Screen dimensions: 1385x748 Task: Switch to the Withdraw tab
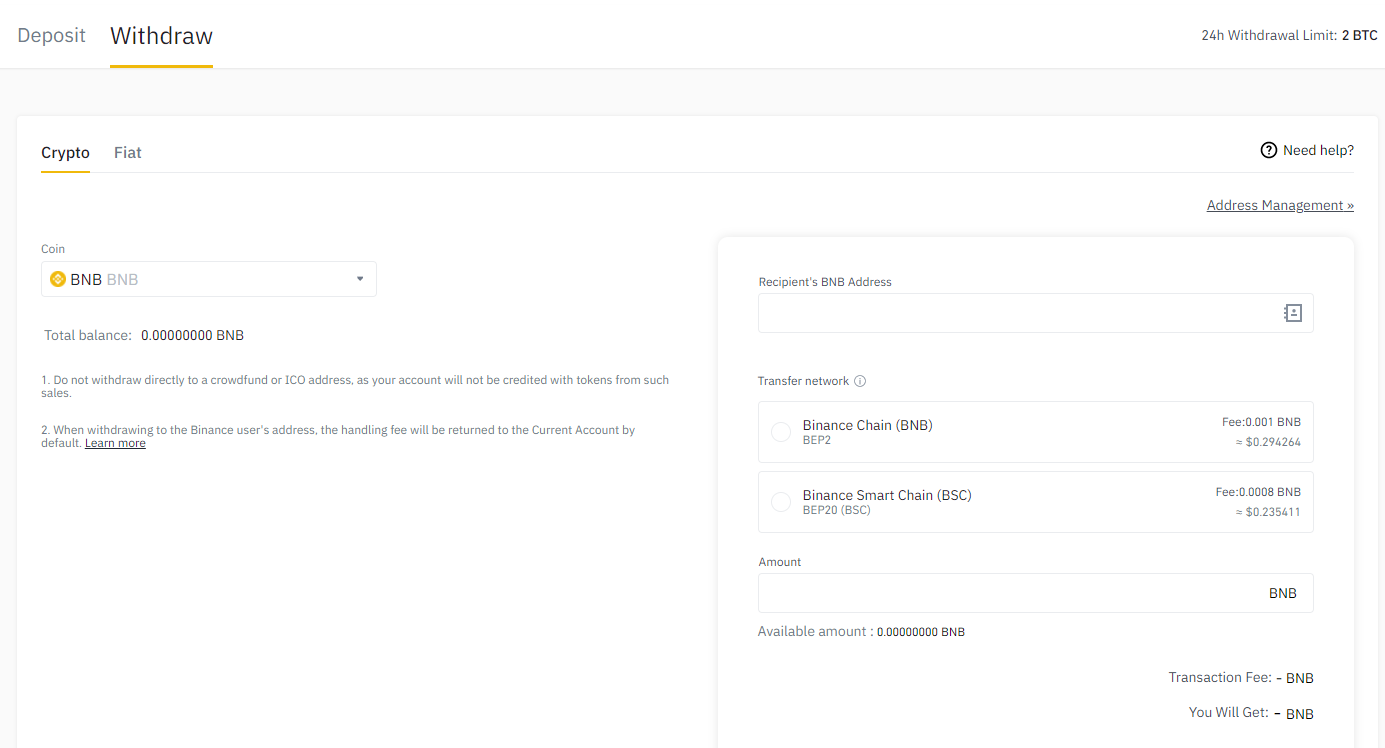[x=161, y=35]
